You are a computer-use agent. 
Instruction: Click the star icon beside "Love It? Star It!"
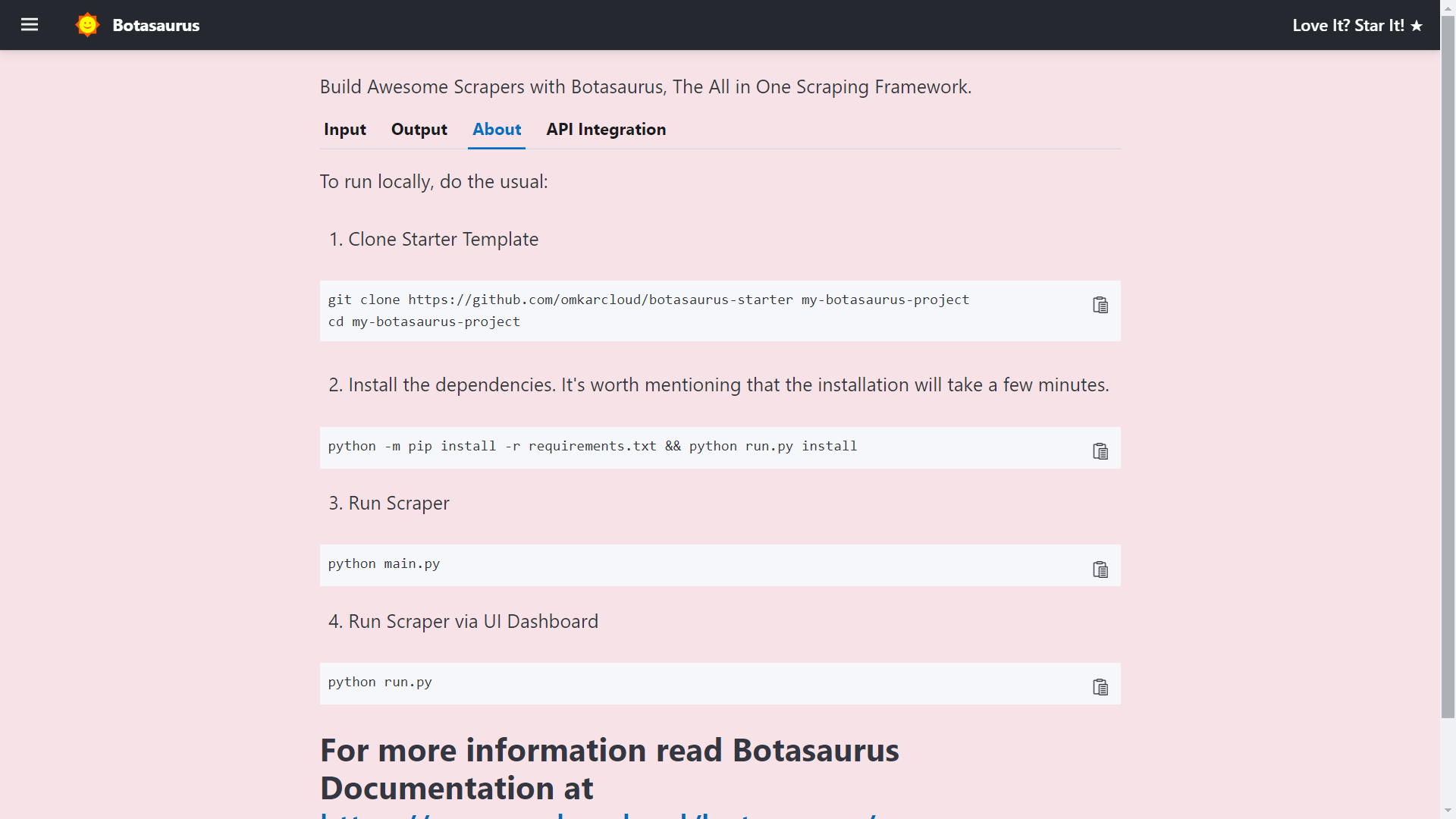click(x=1417, y=25)
